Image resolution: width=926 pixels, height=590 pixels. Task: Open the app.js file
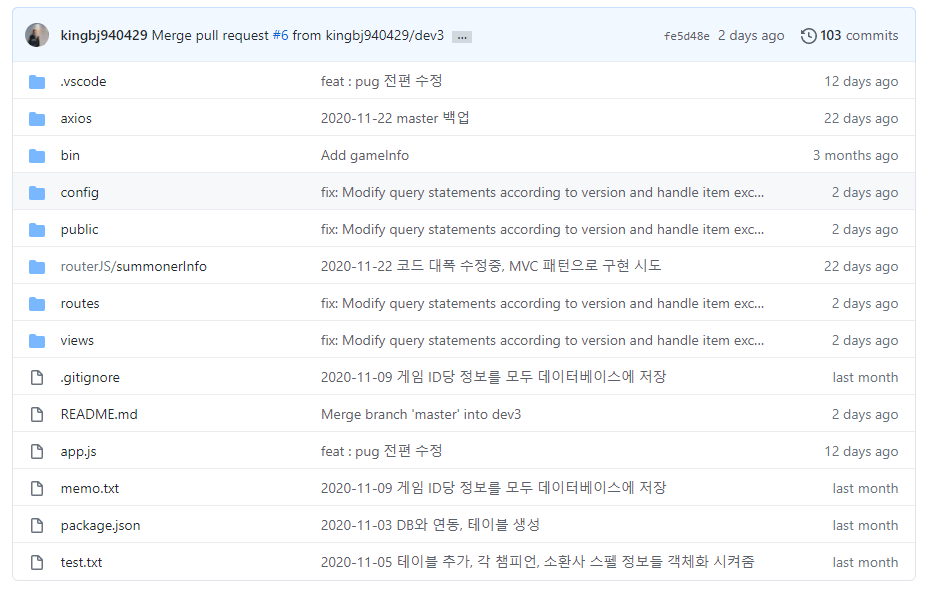(79, 452)
